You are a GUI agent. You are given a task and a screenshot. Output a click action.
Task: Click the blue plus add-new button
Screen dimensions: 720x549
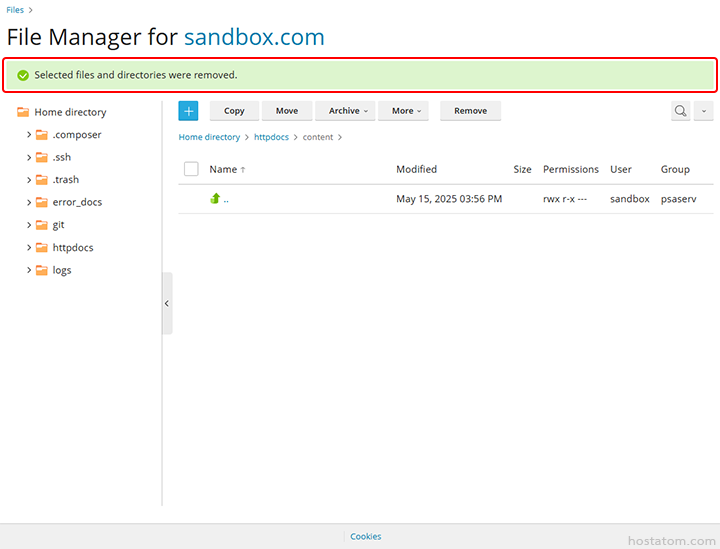pyautogui.click(x=189, y=111)
